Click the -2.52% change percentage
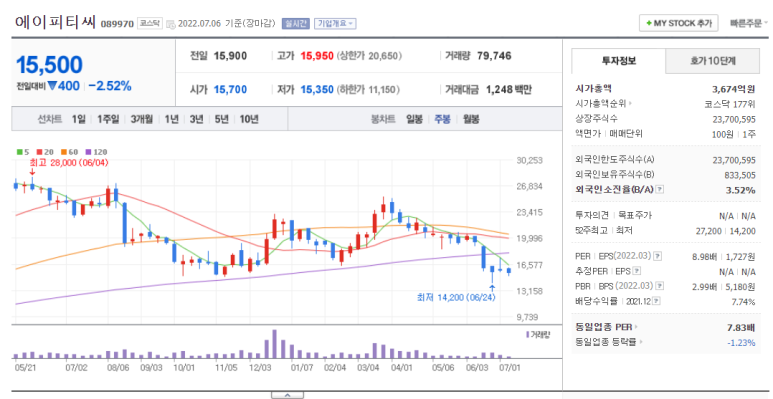The height and width of the screenshot is (399, 773). [110, 86]
